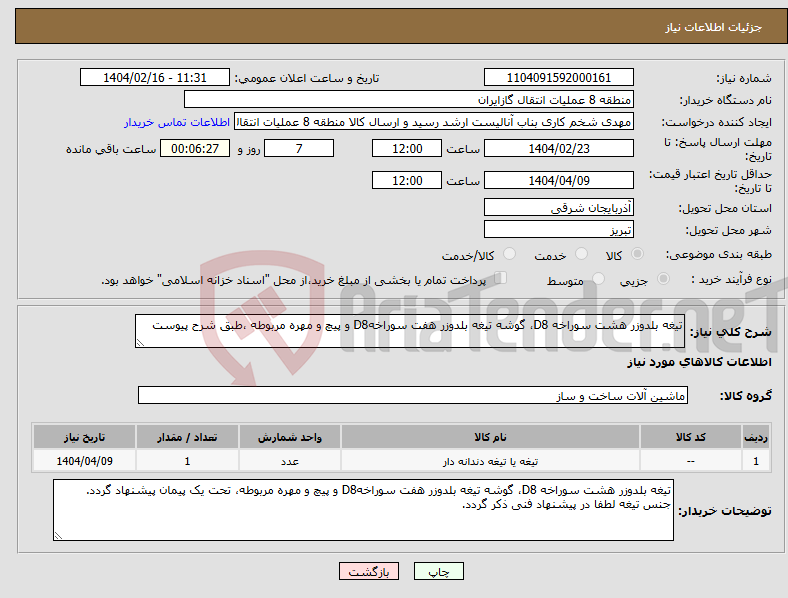Click the ردیف column header
Image resolution: width=788 pixels, height=598 pixels.
(756, 437)
